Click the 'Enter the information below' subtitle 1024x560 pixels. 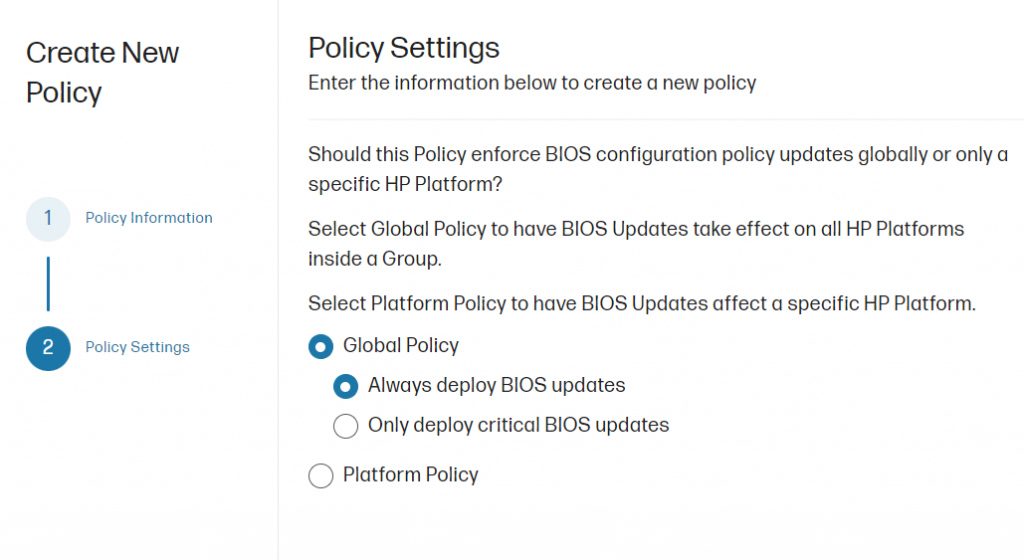tap(531, 83)
